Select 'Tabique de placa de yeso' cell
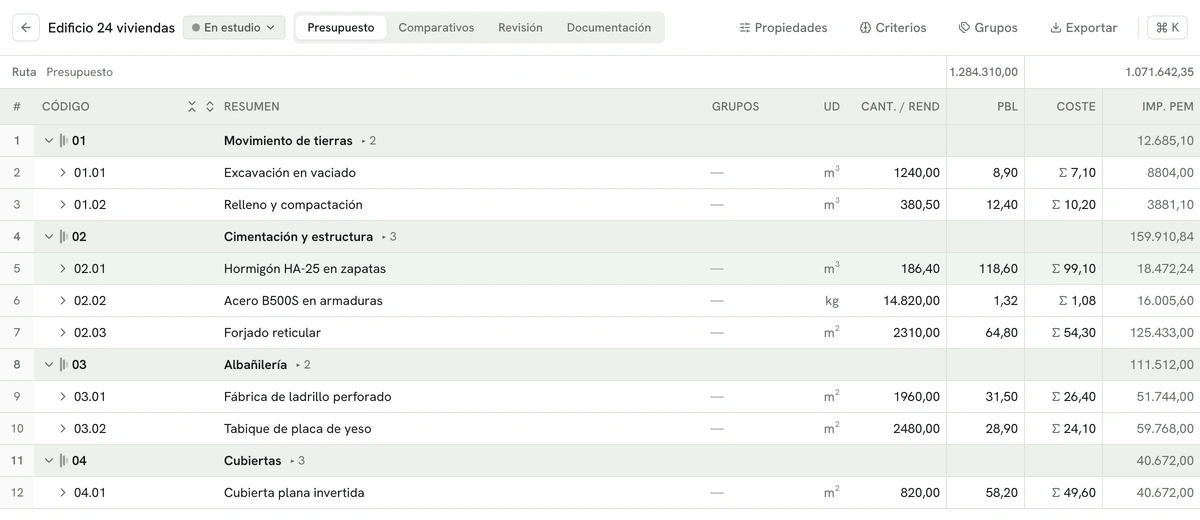This screenshot has width=1200, height=520. 297,429
